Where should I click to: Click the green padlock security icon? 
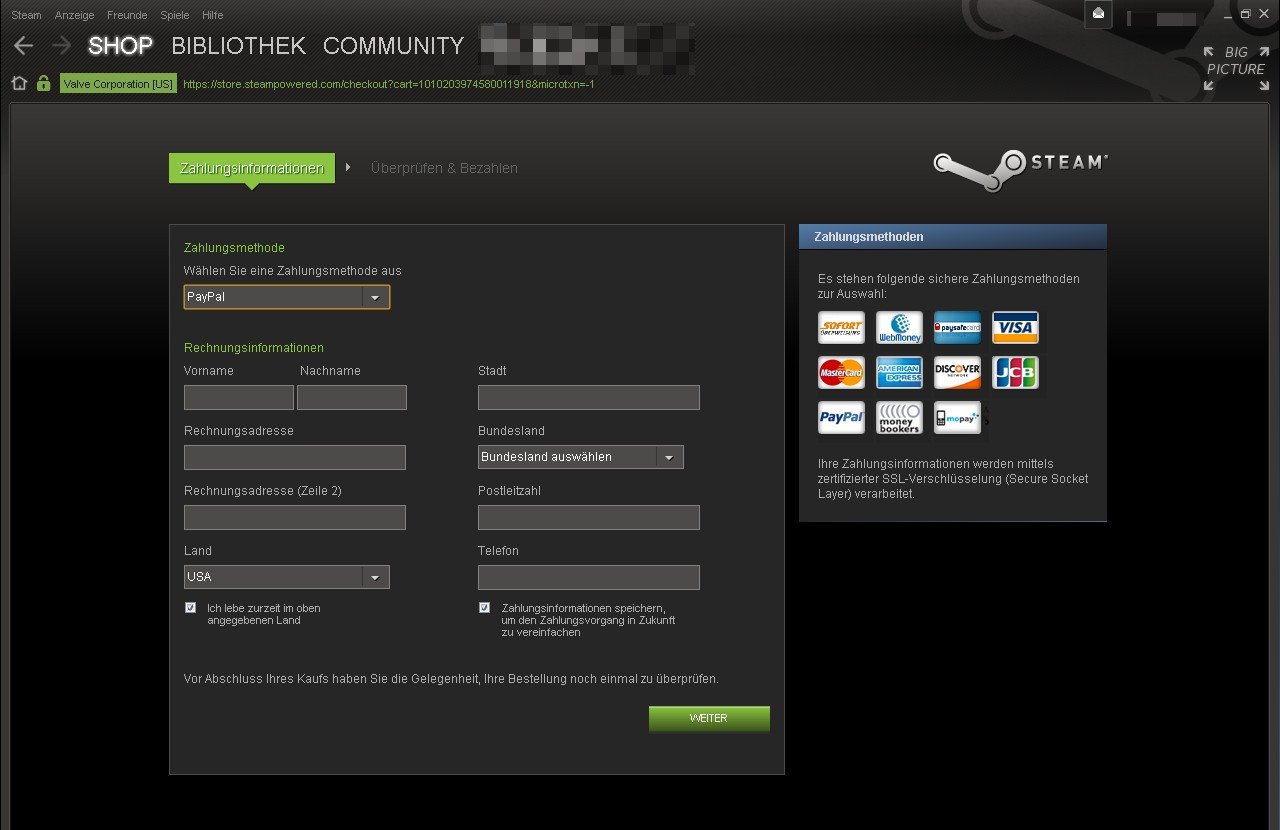point(43,84)
